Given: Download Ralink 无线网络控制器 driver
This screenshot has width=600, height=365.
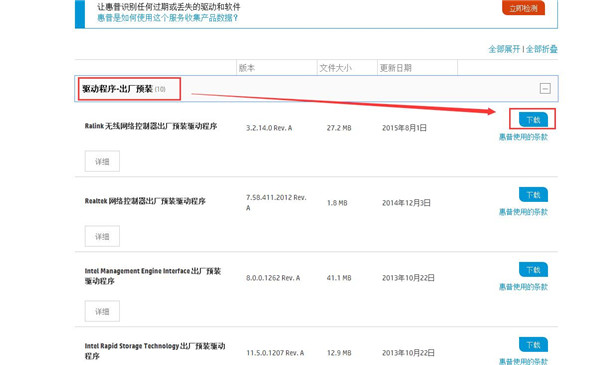Looking at the screenshot, I should point(533,120).
